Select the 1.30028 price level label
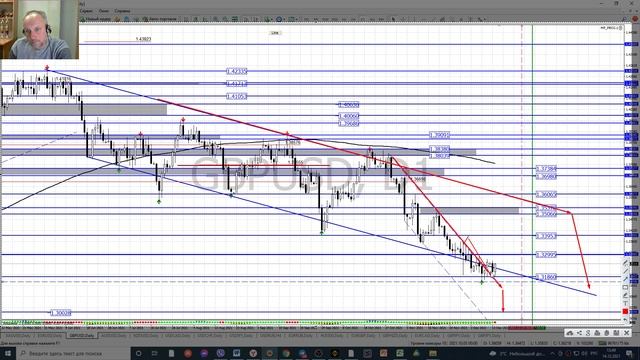This screenshot has height=360, width=640. tap(61, 313)
